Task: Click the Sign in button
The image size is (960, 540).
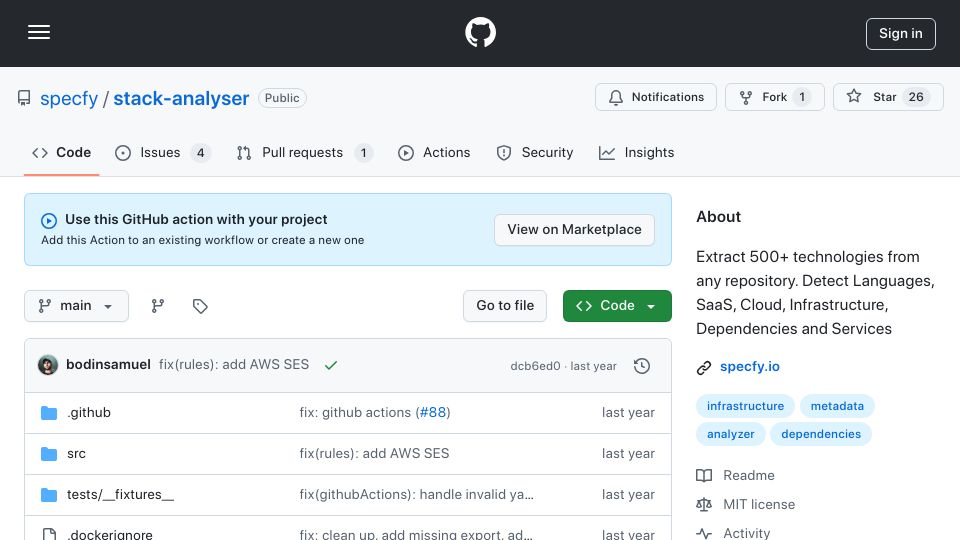Action: (x=901, y=34)
